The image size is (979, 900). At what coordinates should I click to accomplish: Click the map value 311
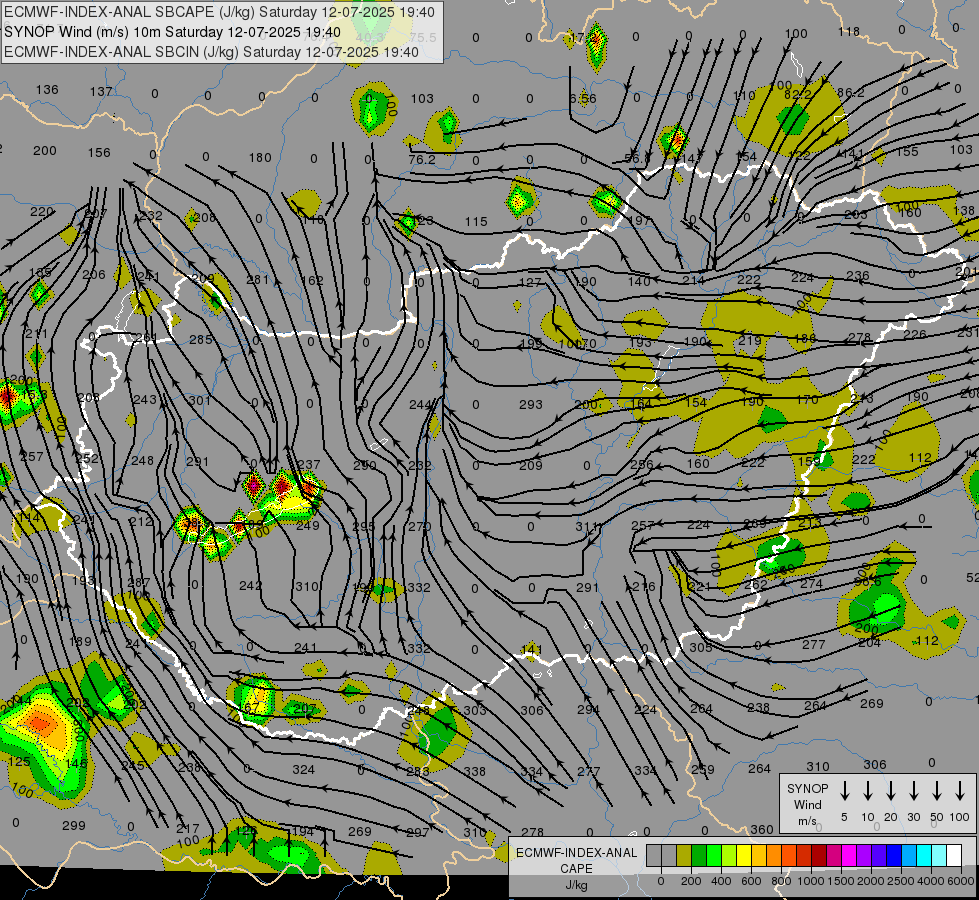pos(587,527)
